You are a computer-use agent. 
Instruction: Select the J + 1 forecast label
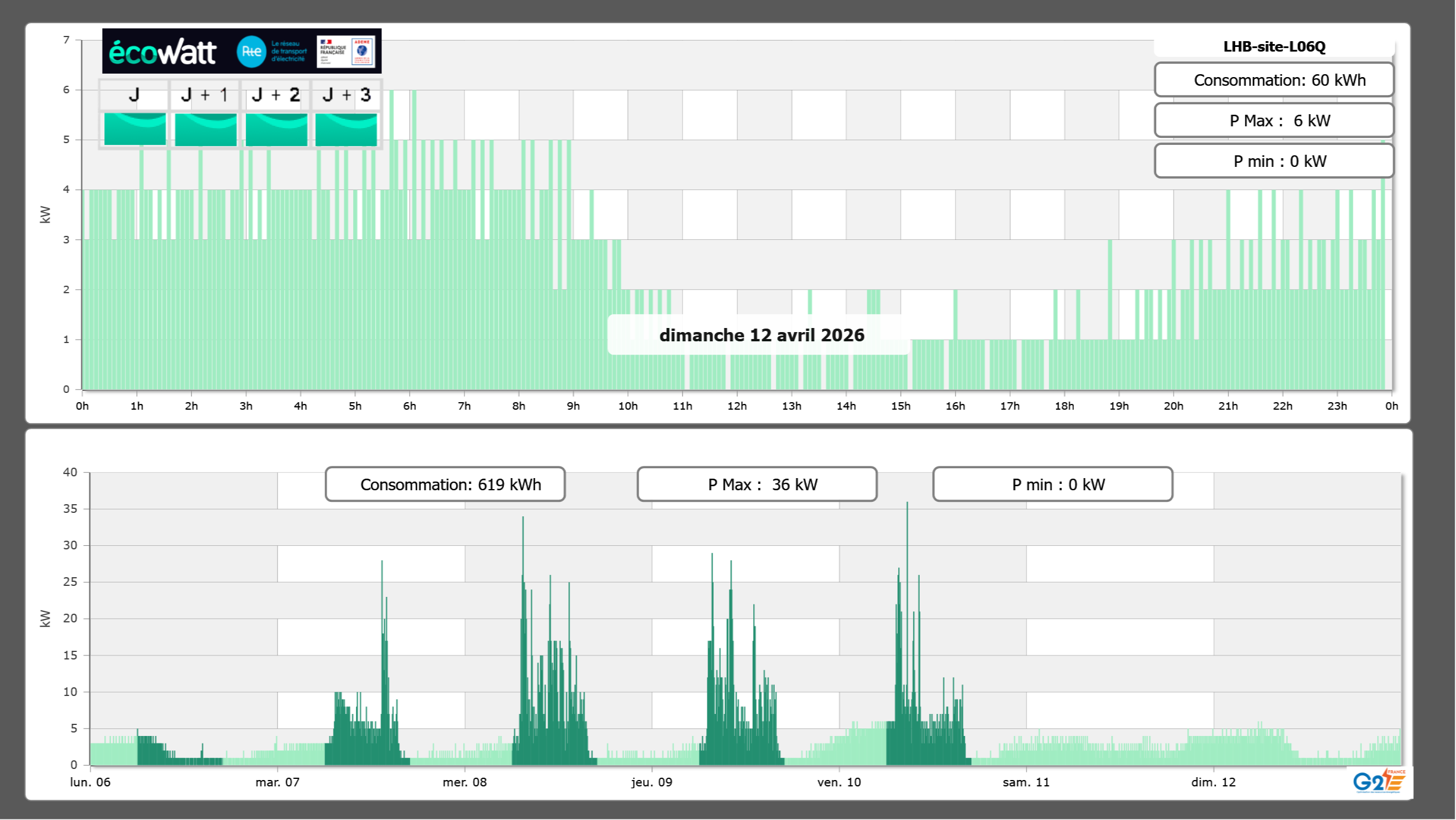(205, 95)
